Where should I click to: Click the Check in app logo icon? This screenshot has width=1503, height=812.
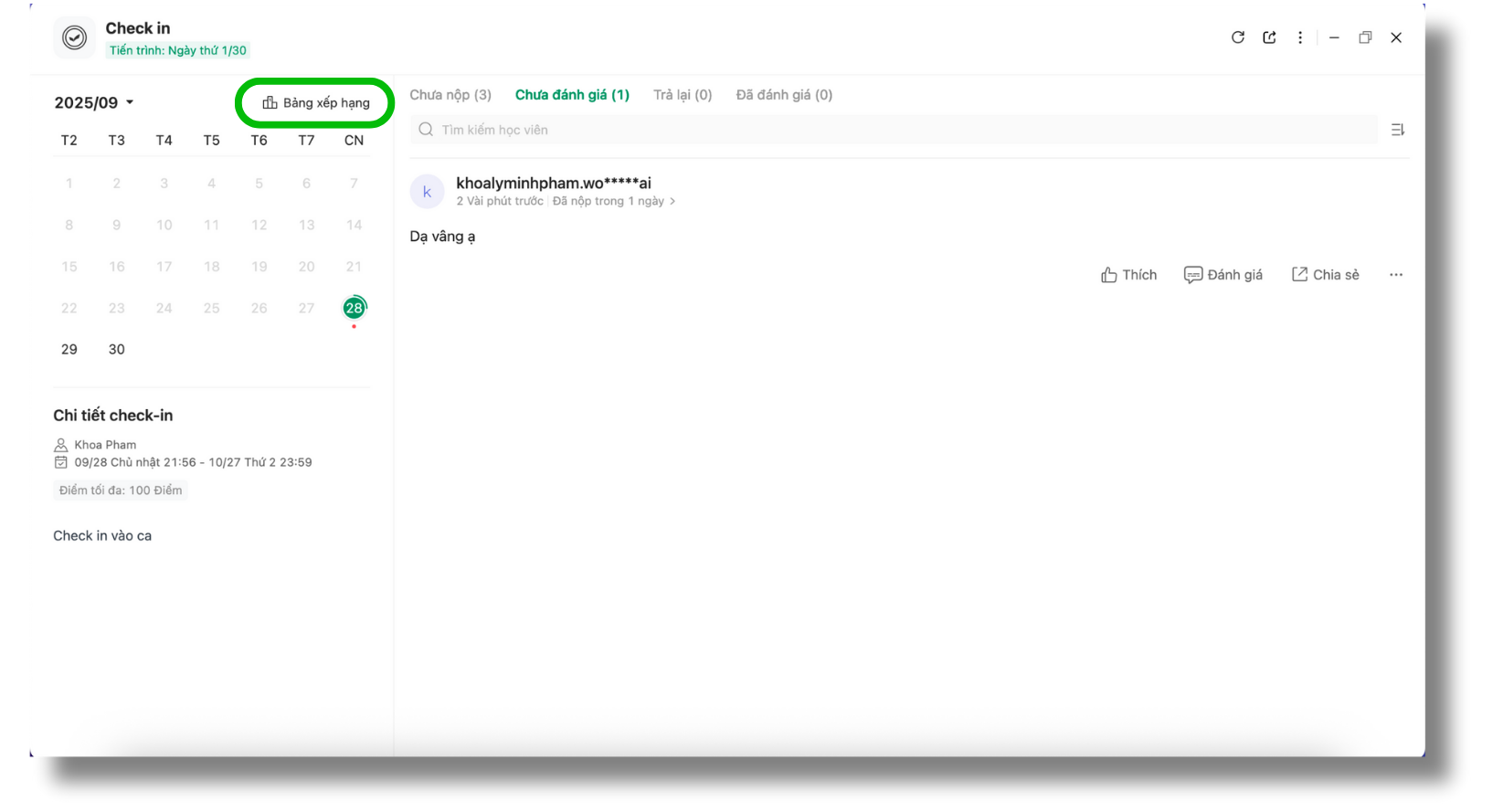click(74, 37)
